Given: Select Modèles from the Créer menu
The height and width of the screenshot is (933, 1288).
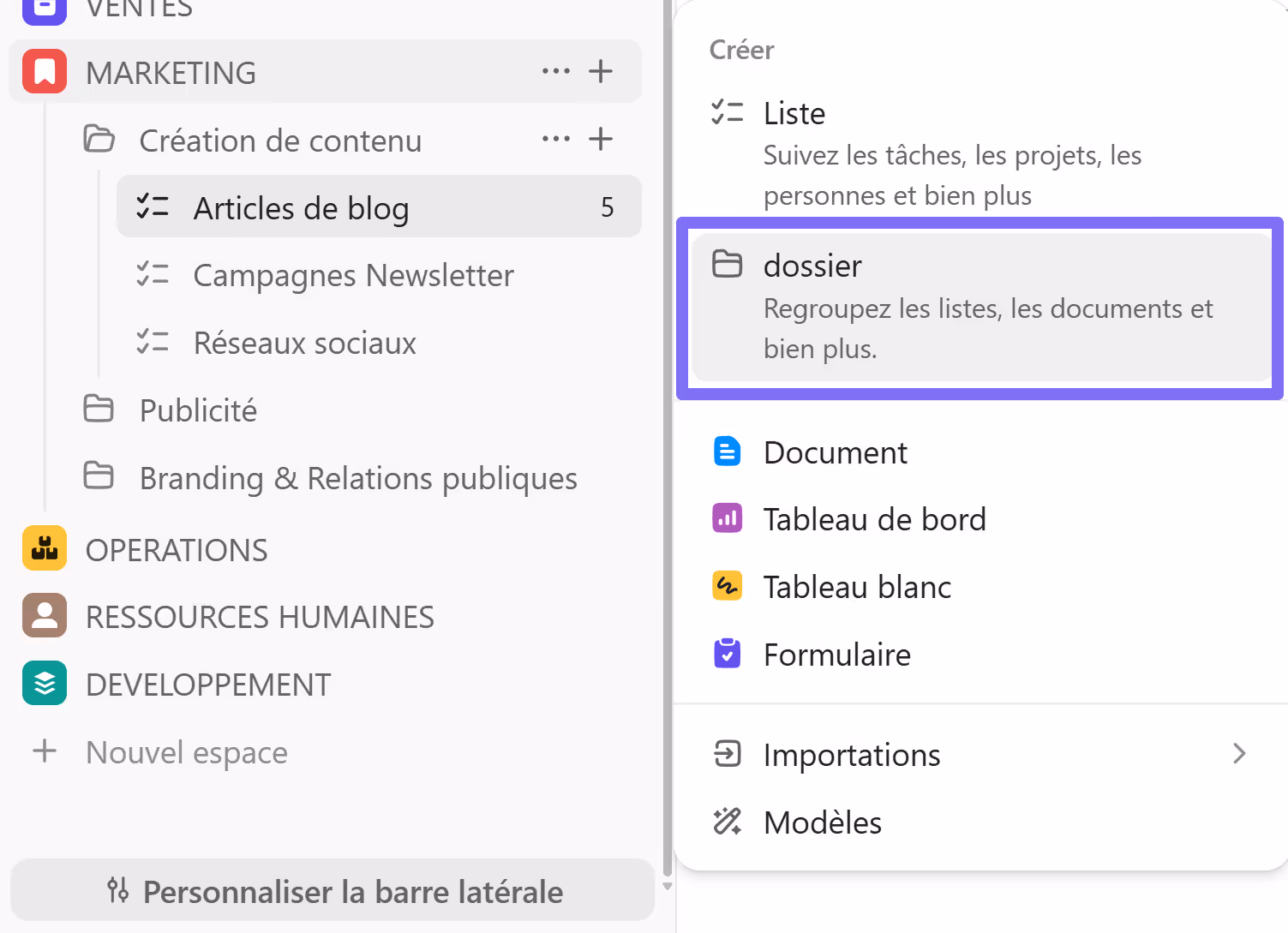Looking at the screenshot, I should 822,822.
